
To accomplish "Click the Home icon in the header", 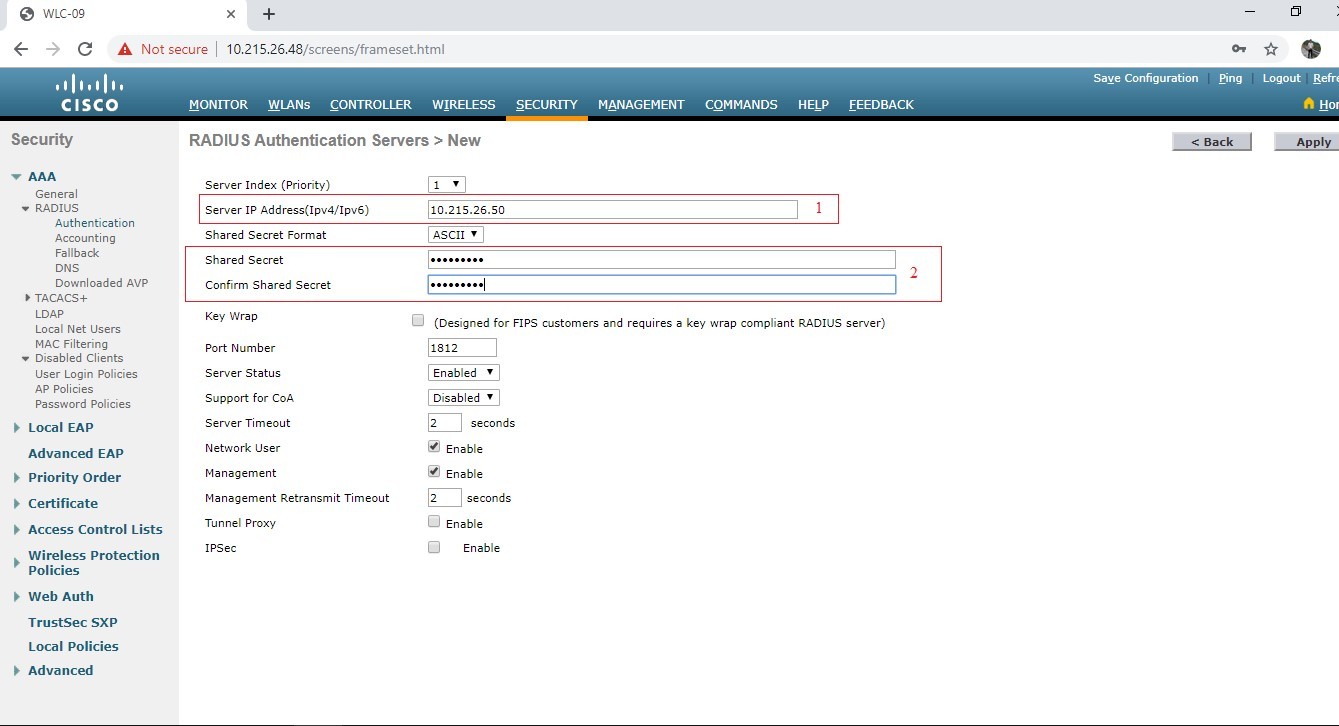I will [x=1309, y=104].
